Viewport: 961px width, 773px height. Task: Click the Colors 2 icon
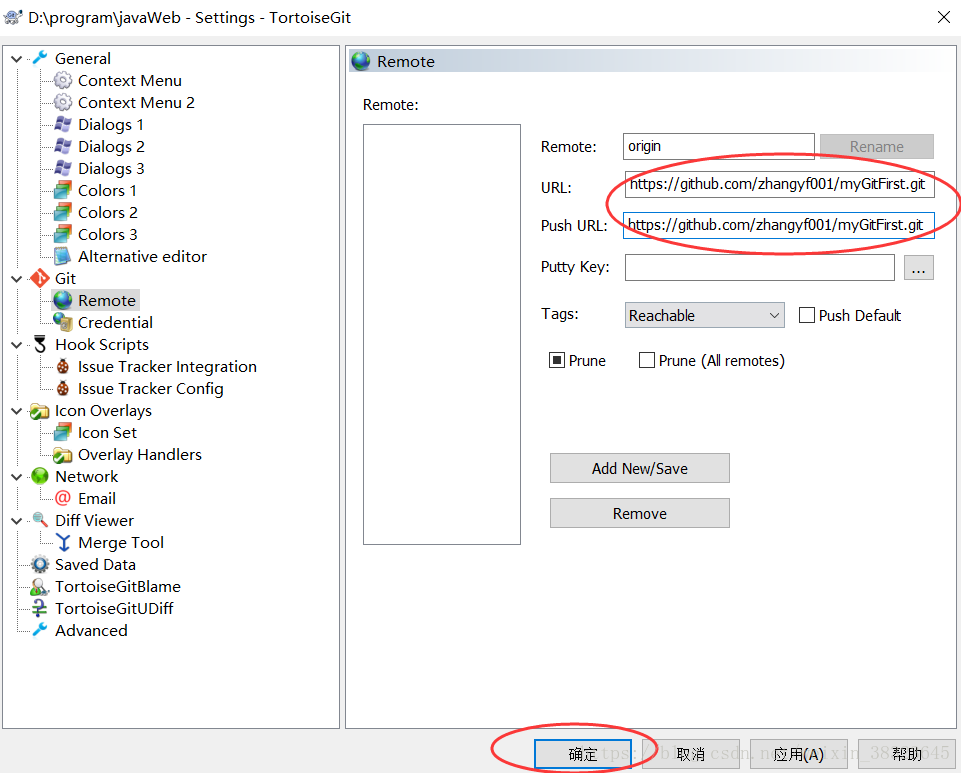pos(63,212)
